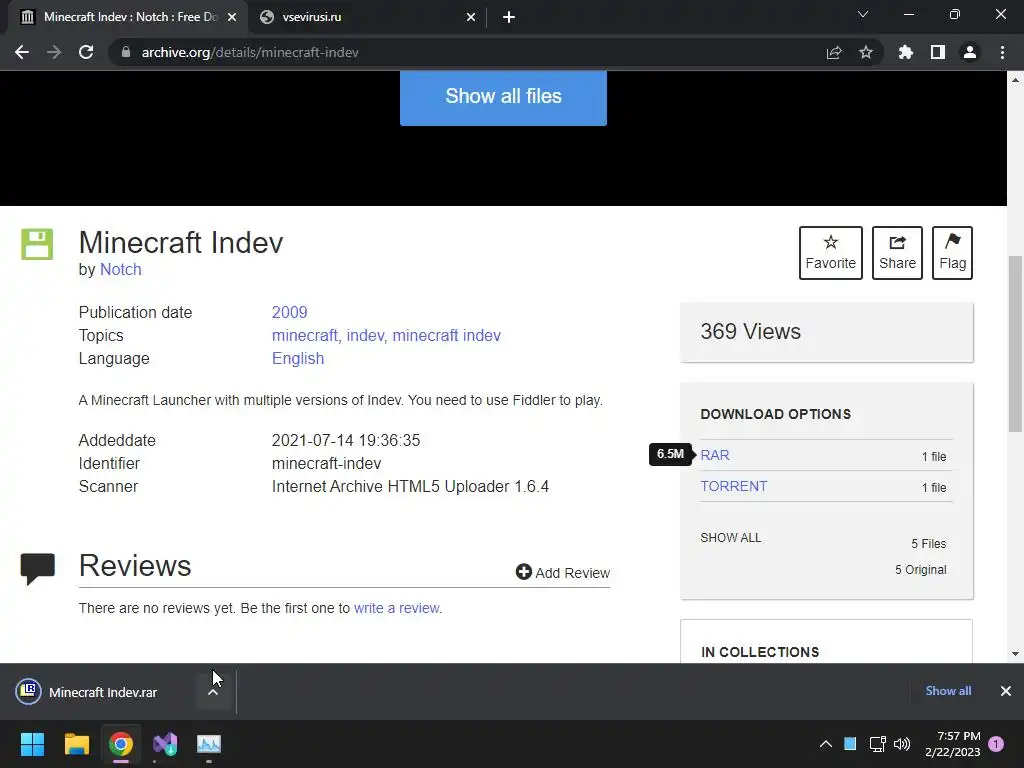Image resolution: width=1024 pixels, height=768 pixels.
Task: Download the TORRENT file option
Action: [x=734, y=486]
